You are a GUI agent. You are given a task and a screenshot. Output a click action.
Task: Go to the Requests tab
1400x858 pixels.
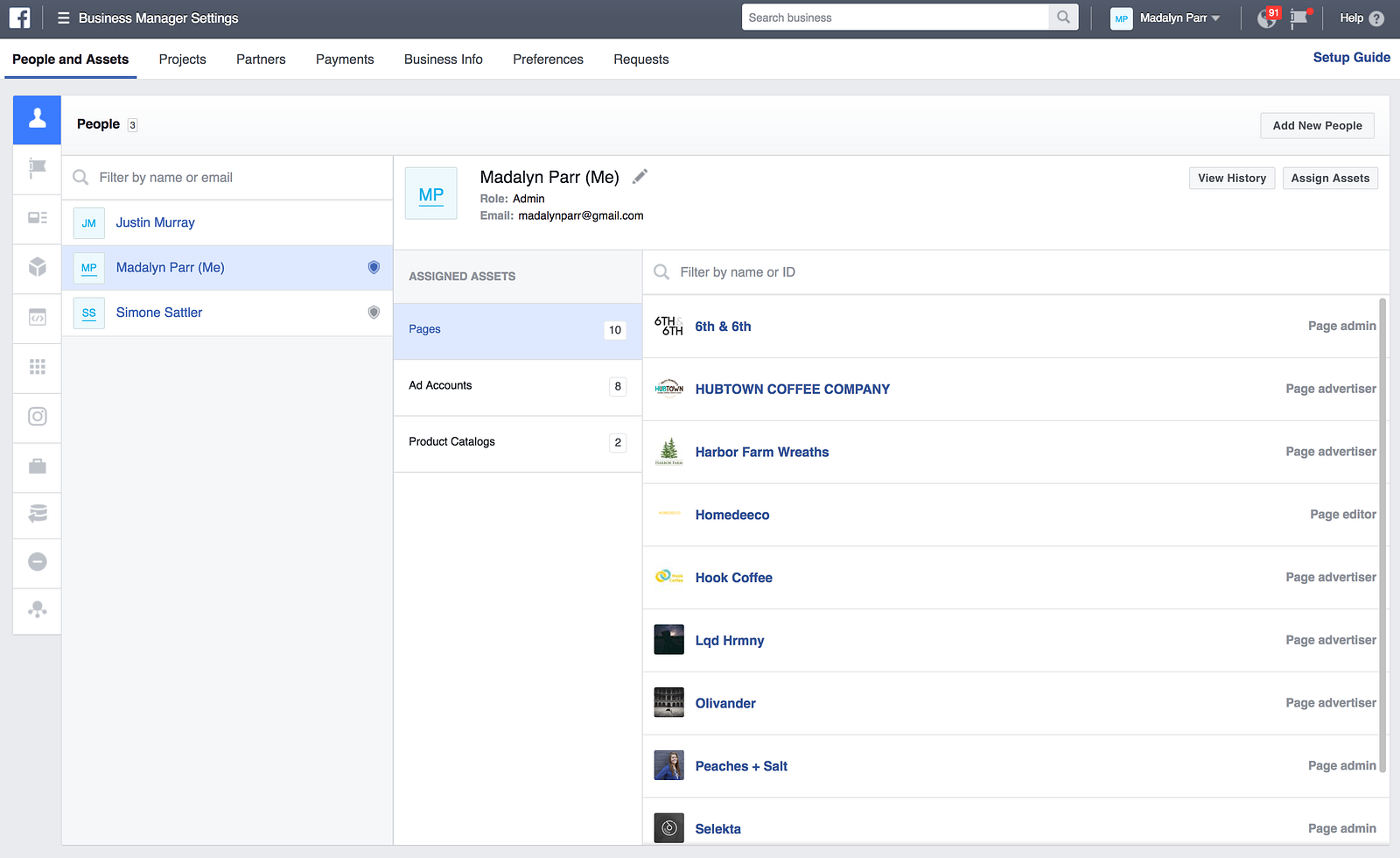640,60
